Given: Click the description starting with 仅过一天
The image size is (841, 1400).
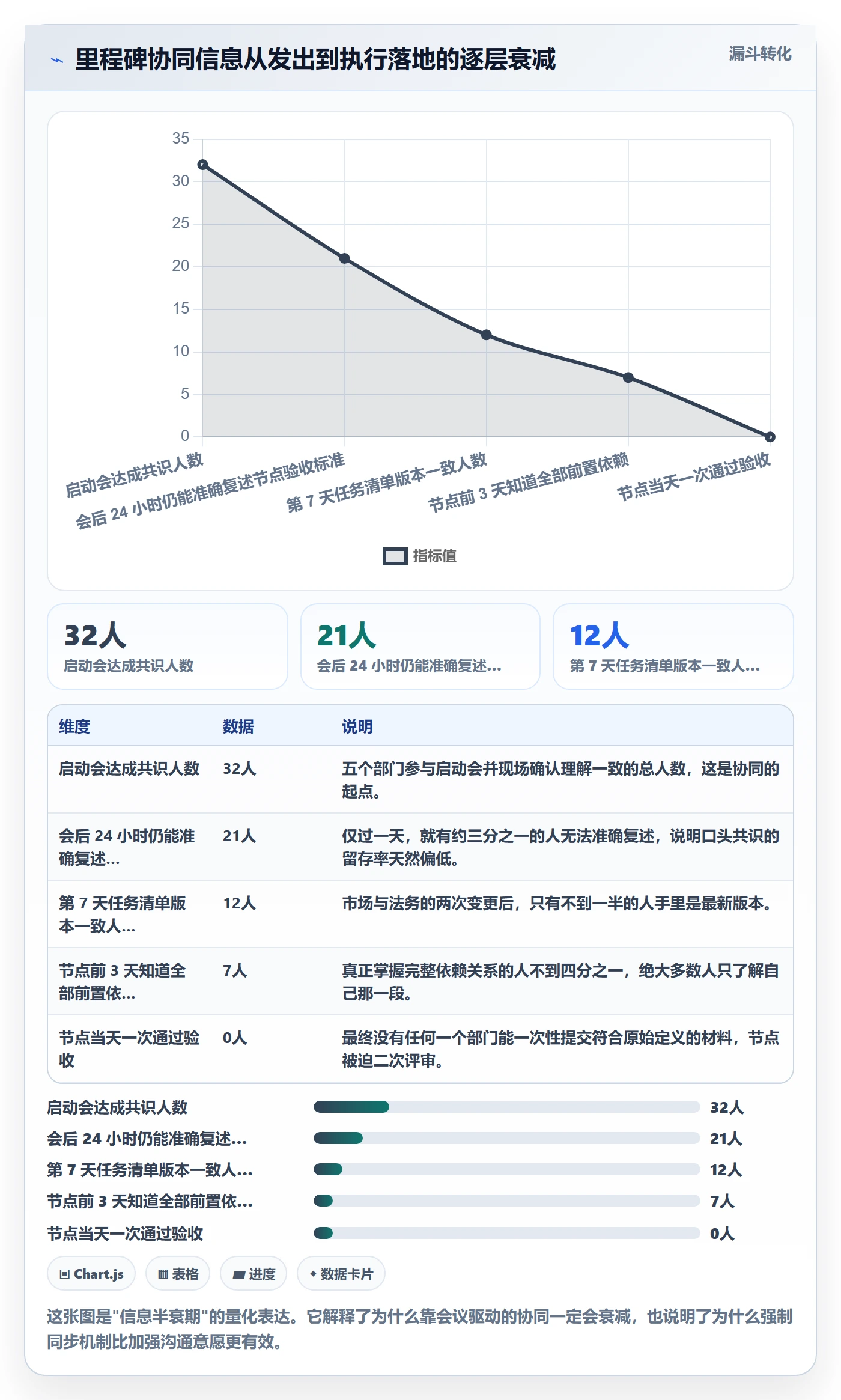Looking at the screenshot, I should point(560,847).
